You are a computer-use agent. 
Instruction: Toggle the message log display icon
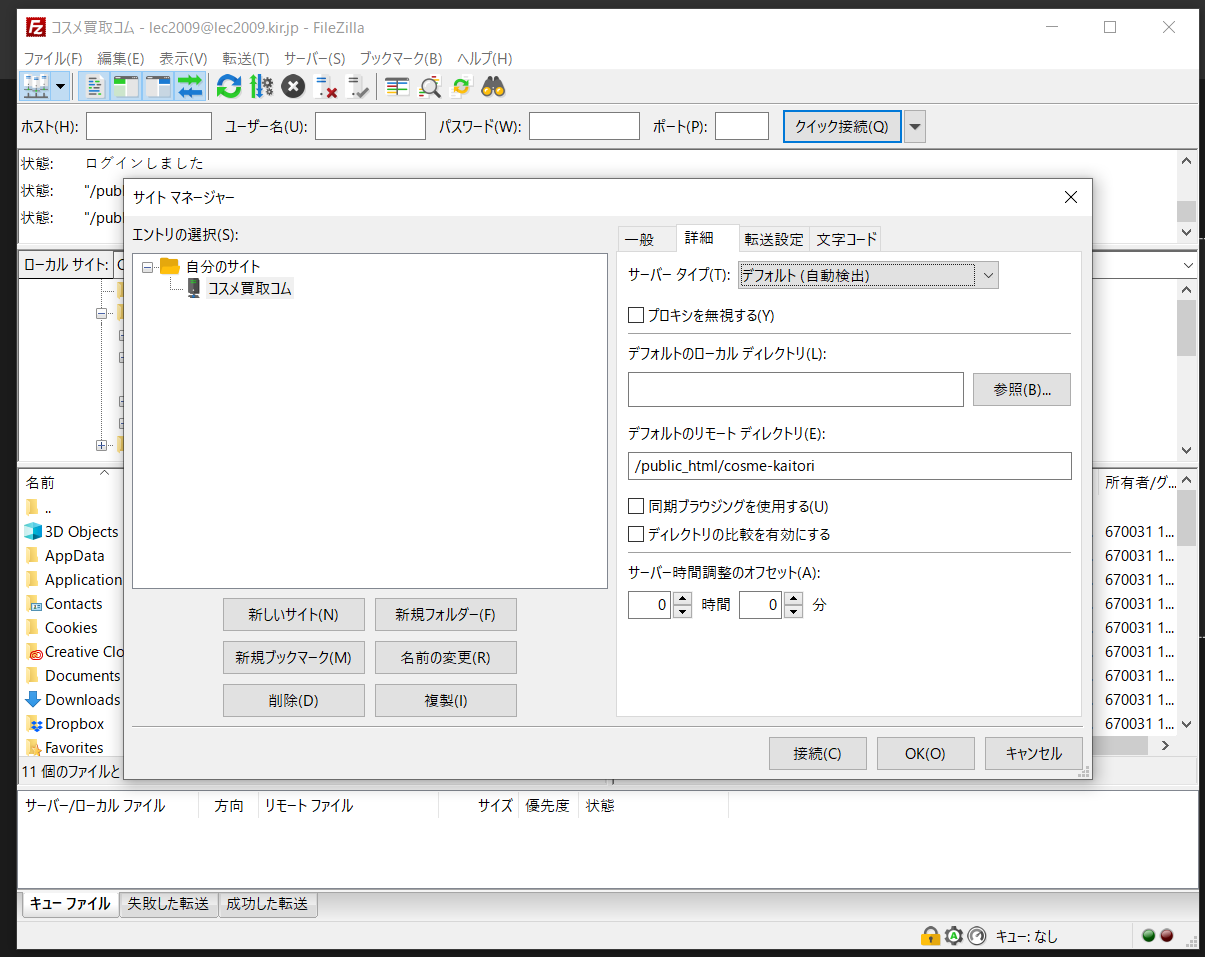pyautogui.click(x=93, y=87)
